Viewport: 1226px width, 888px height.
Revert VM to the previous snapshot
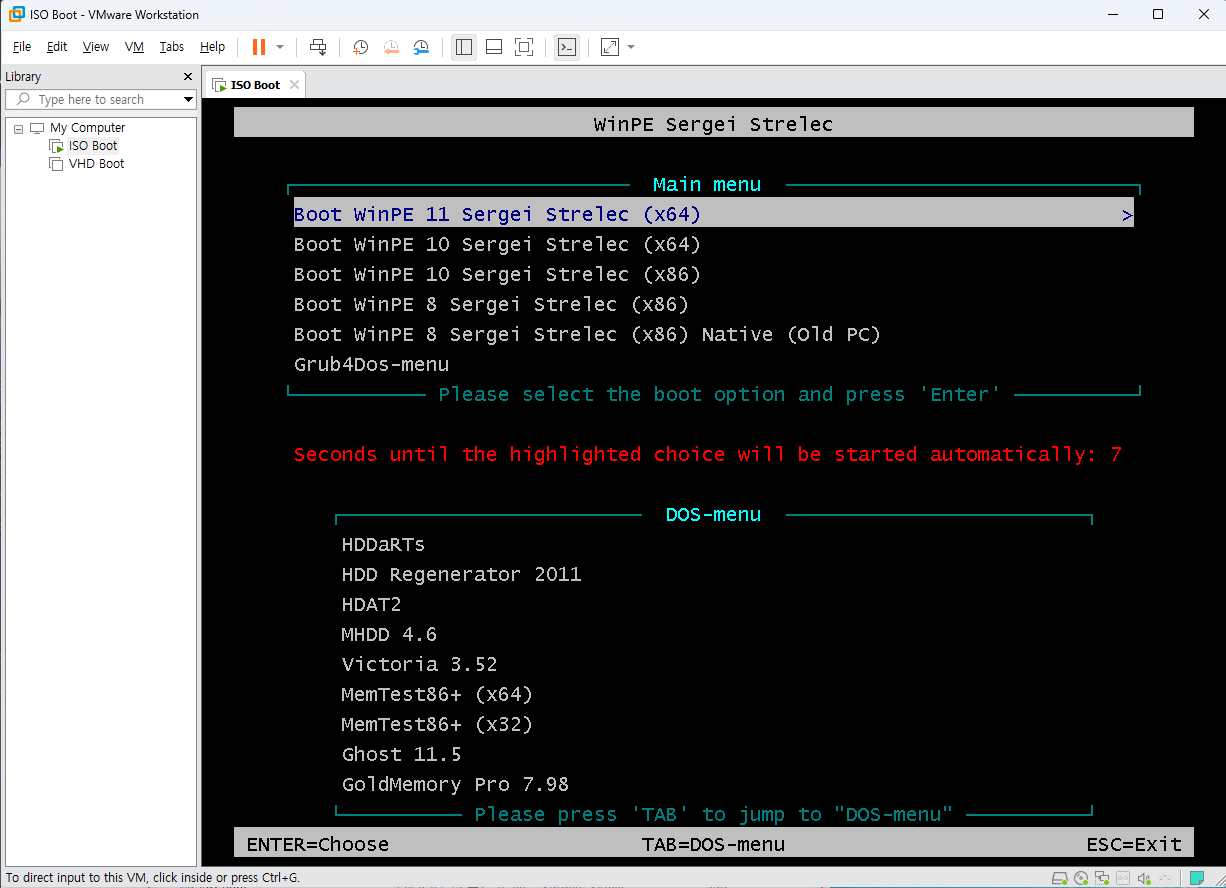pyautogui.click(x=391, y=47)
